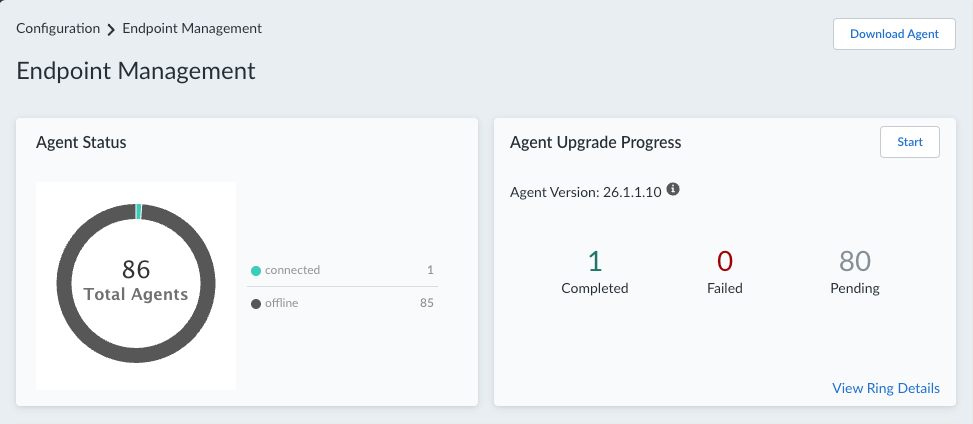Click the Agent Upgrade Progress card title
The image size is (973, 424).
[x=596, y=143]
